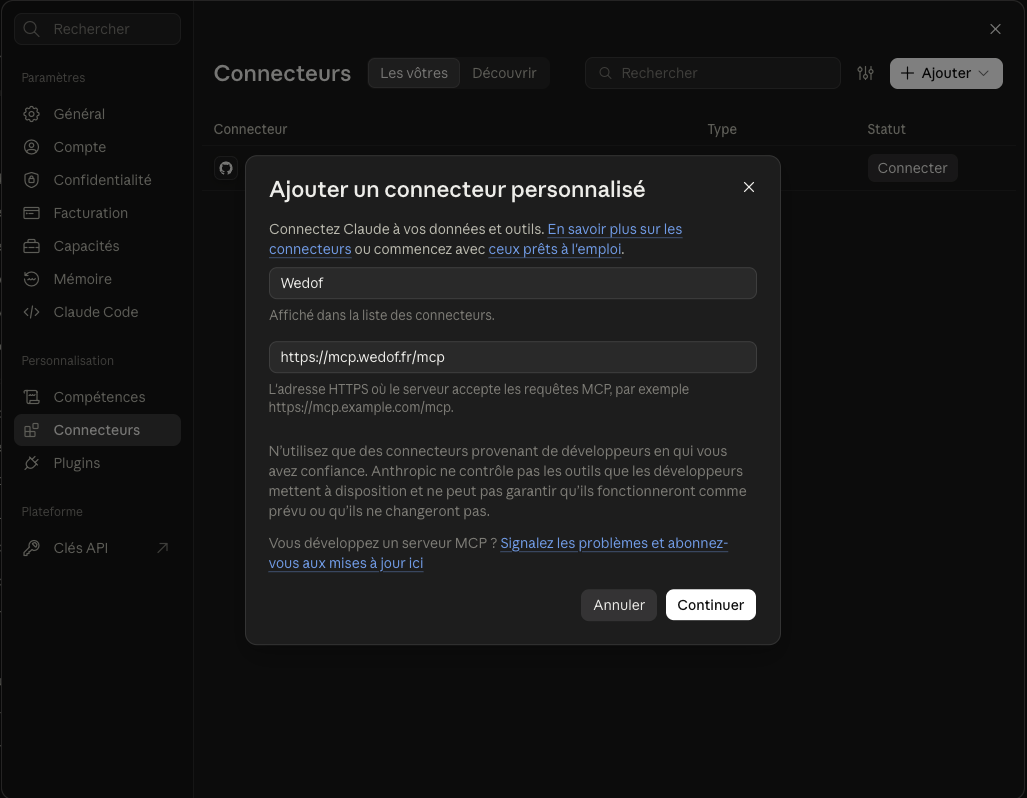
Task: Click the sidebar search magnifier icon
Action: coord(31,29)
